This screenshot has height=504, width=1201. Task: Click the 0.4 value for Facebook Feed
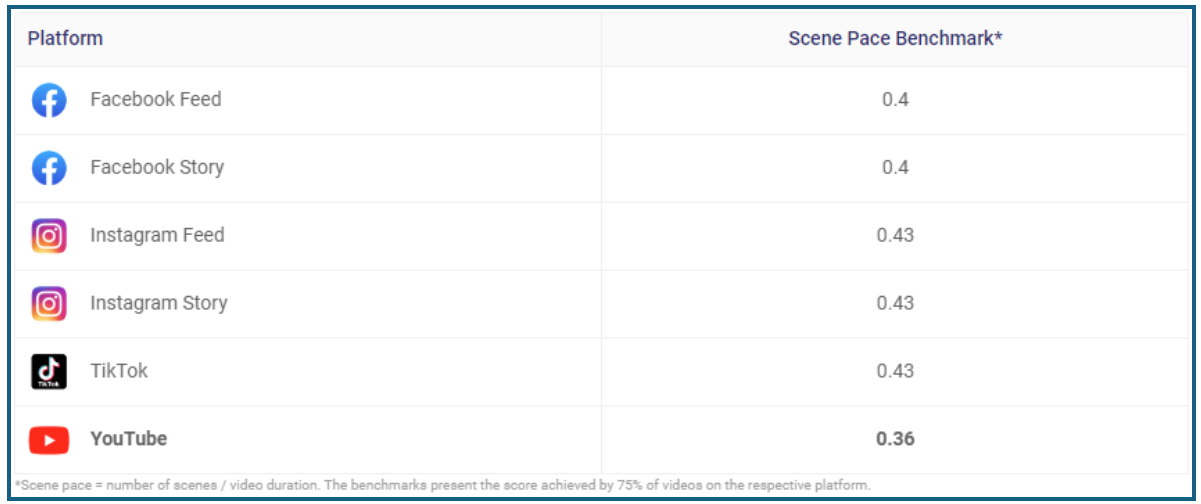tap(895, 100)
